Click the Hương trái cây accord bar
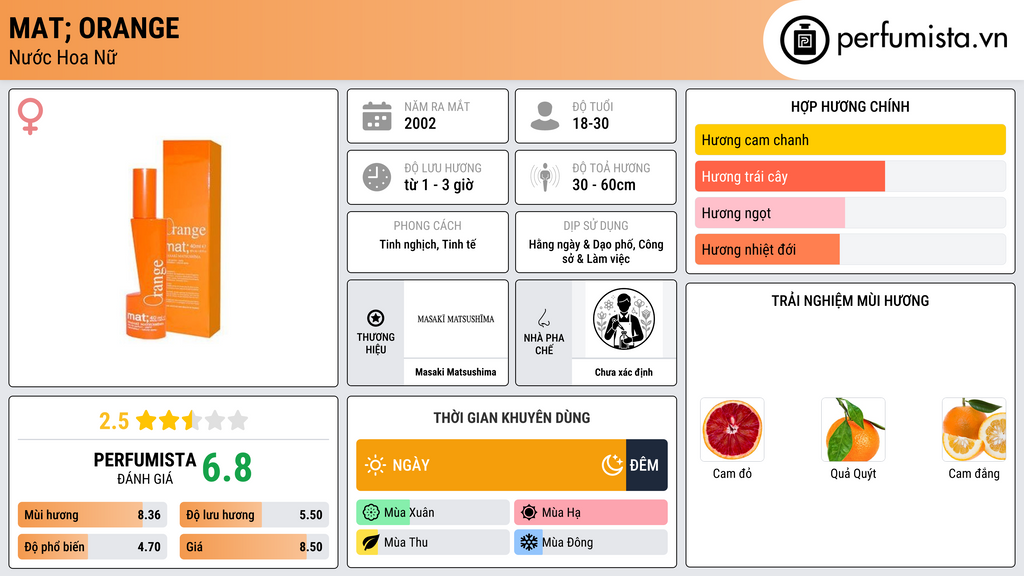 (850, 176)
